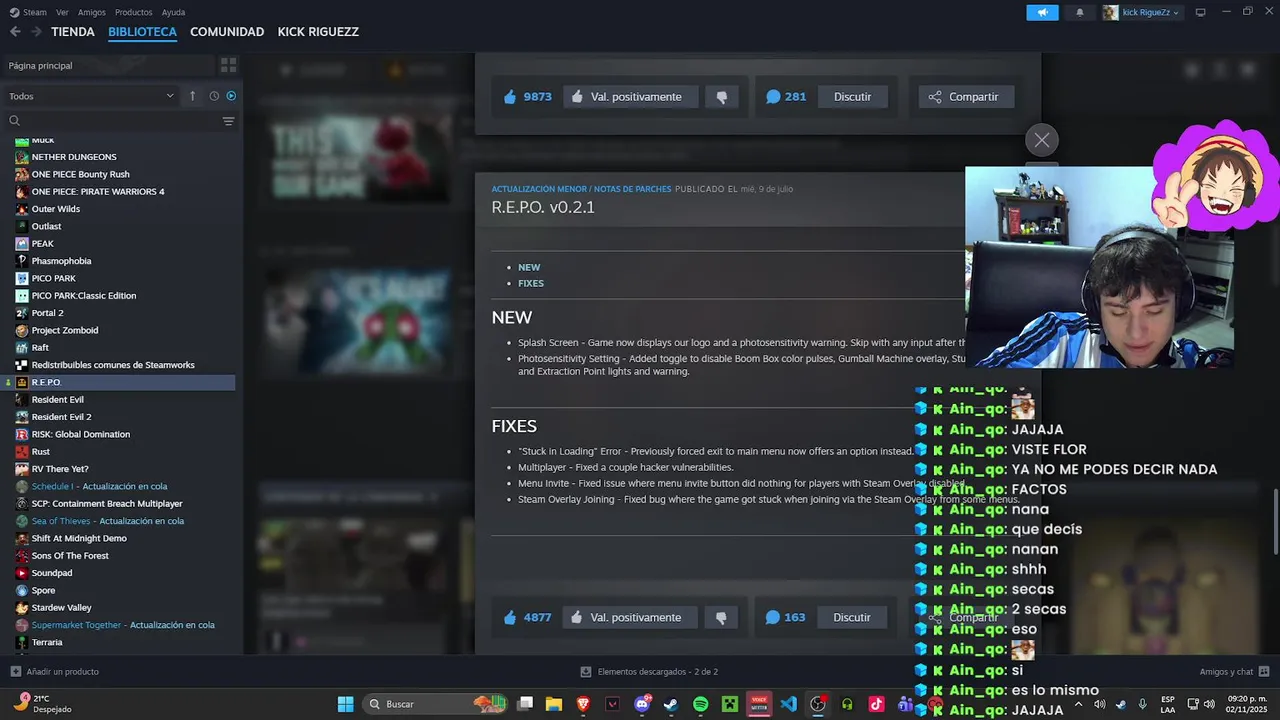1280x720 pixels.
Task: Switch library to grid collections view
Action: coord(229,65)
